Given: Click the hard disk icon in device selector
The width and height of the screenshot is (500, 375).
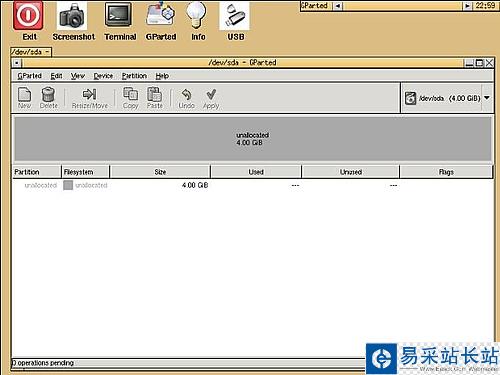Looking at the screenshot, I should [410, 98].
